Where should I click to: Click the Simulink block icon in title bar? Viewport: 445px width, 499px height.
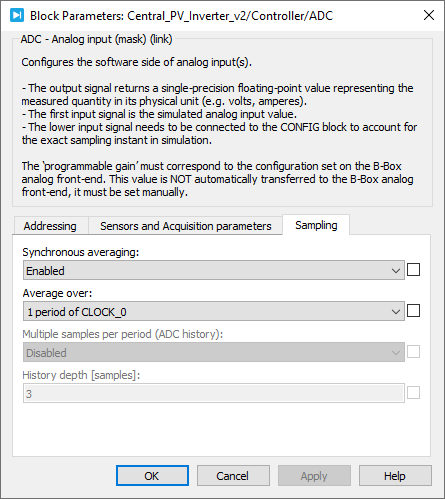pyautogui.click(x=17, y=15)
